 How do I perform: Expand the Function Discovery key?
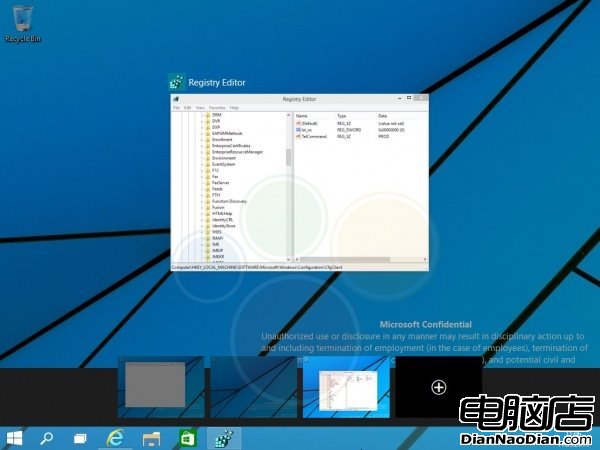point(202,201)
